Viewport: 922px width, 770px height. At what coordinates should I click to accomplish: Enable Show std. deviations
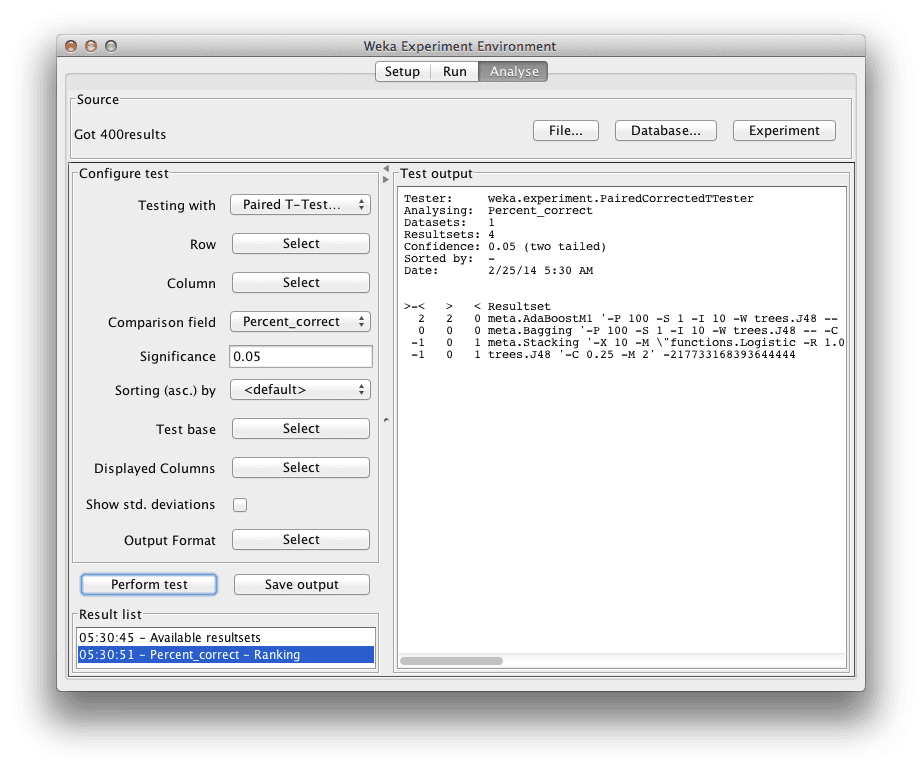pyautogui.click(x=239, y=505)
